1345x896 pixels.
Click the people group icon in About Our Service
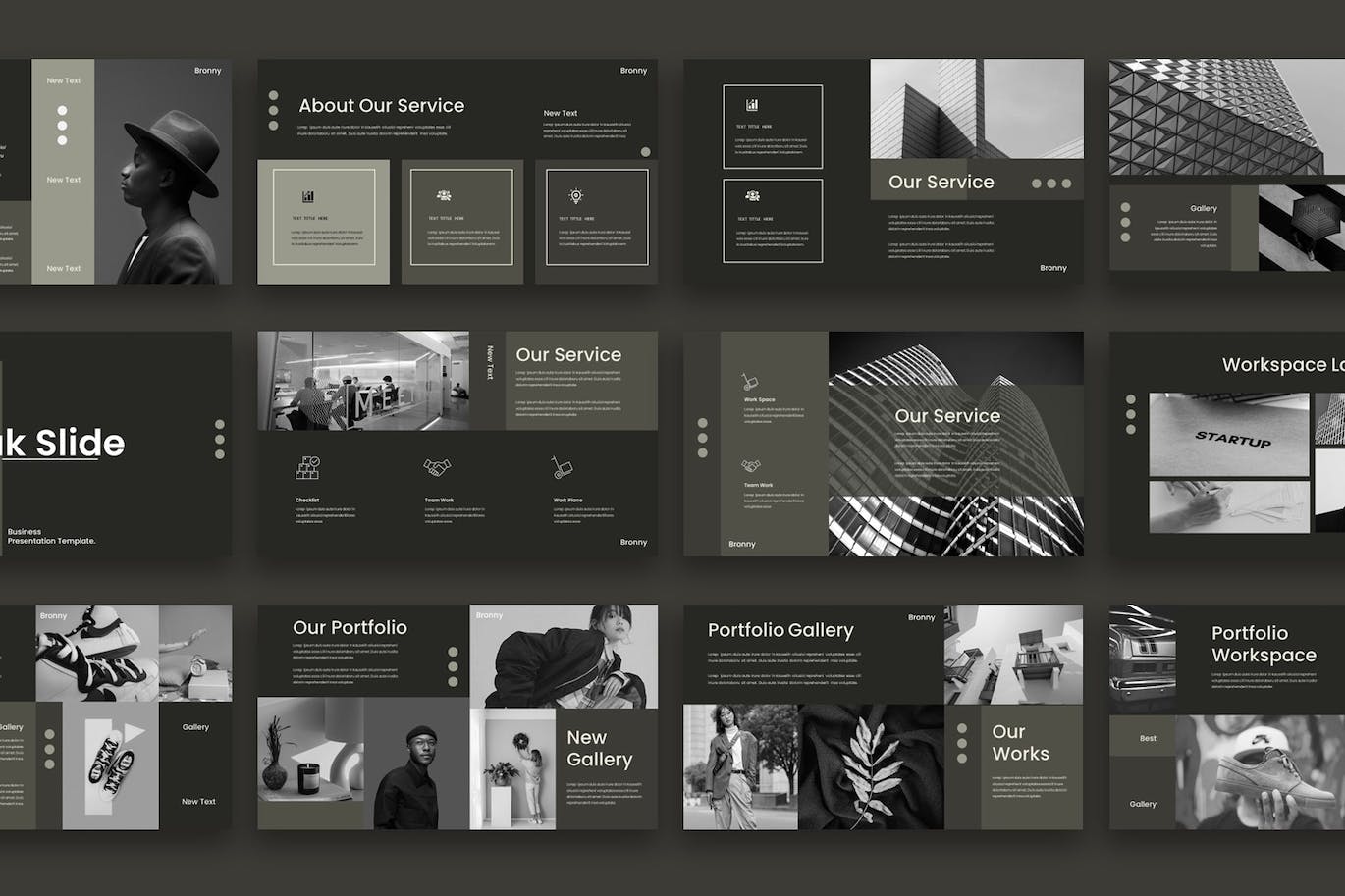[x=444, y=196]
